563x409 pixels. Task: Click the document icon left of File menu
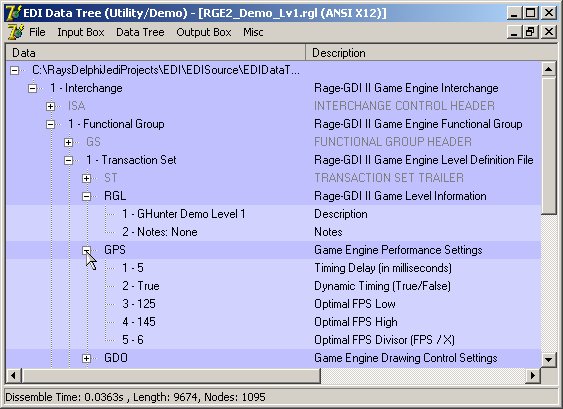click(15, 32)
